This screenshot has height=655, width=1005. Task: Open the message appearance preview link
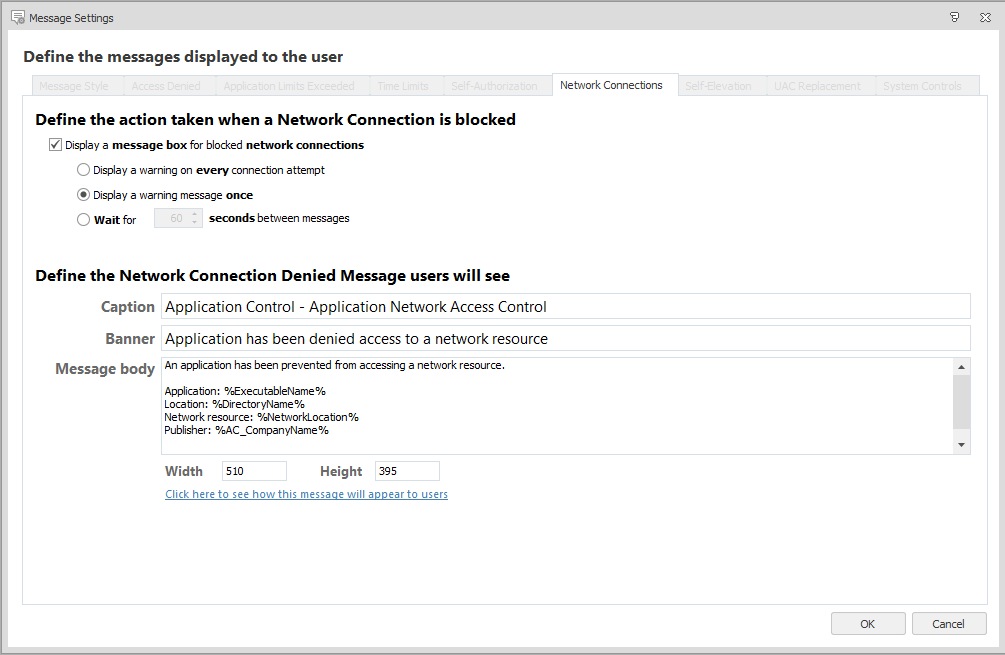(x=306, y=494)
